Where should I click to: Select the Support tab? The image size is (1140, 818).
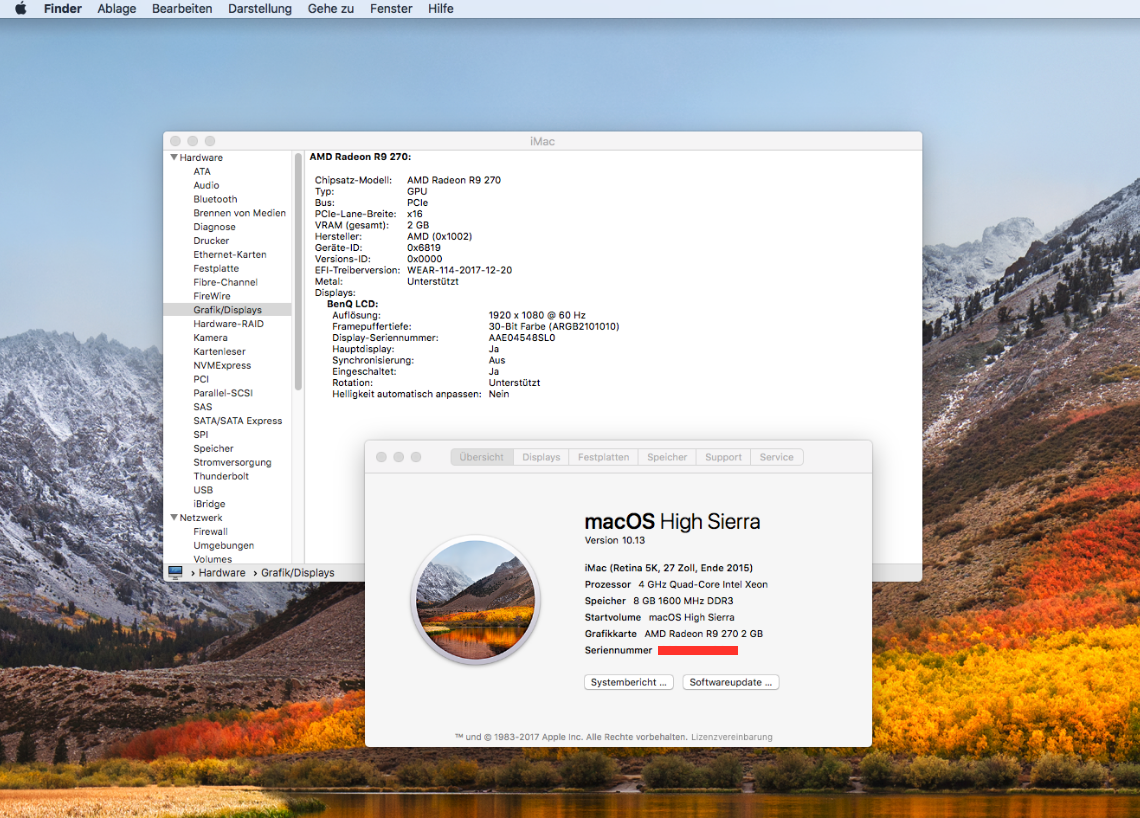click(723, 457)
